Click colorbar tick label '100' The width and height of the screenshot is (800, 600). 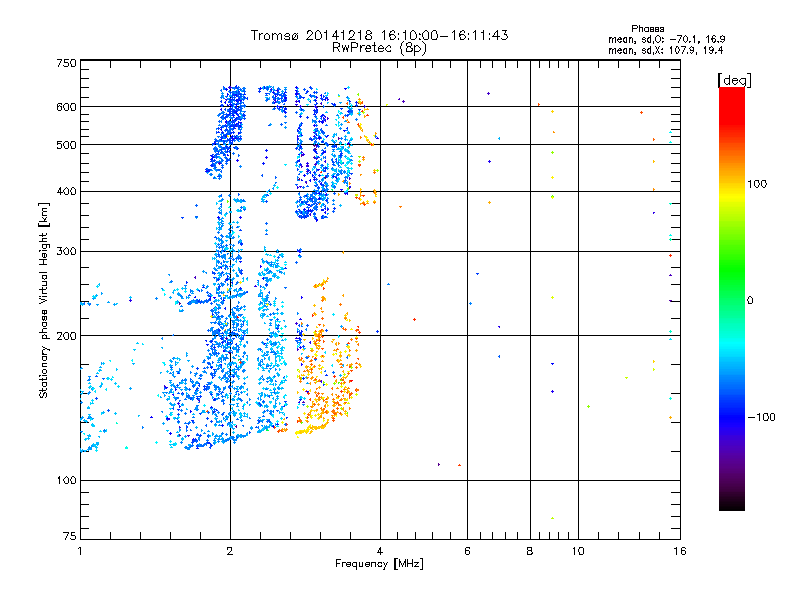pos(757,184)
